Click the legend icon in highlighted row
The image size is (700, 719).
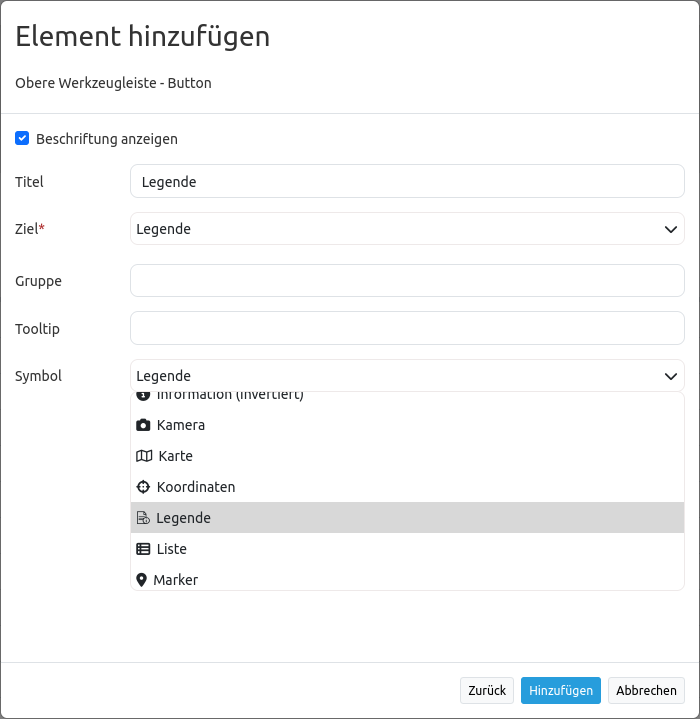(x=143, y=518)
